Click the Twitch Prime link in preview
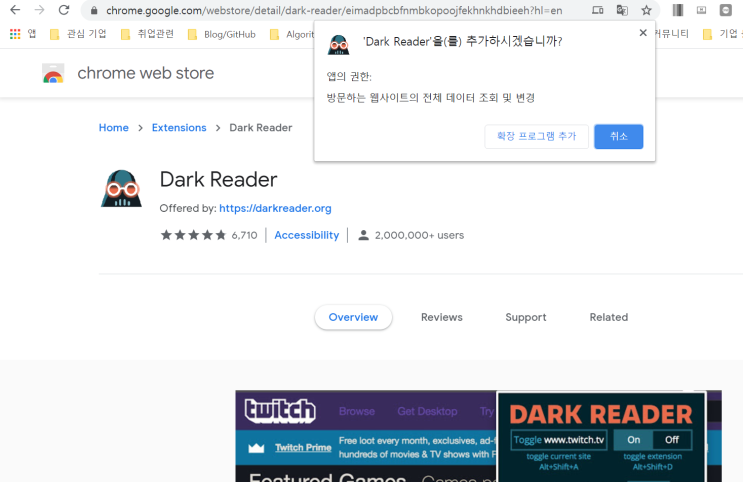This screenshot has width=743, height=482. click(x=303, y=447)
